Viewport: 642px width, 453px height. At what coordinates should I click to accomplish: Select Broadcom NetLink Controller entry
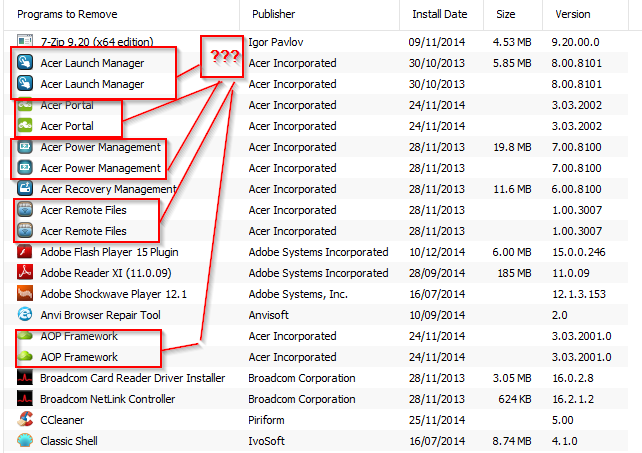tap(108, 399)
